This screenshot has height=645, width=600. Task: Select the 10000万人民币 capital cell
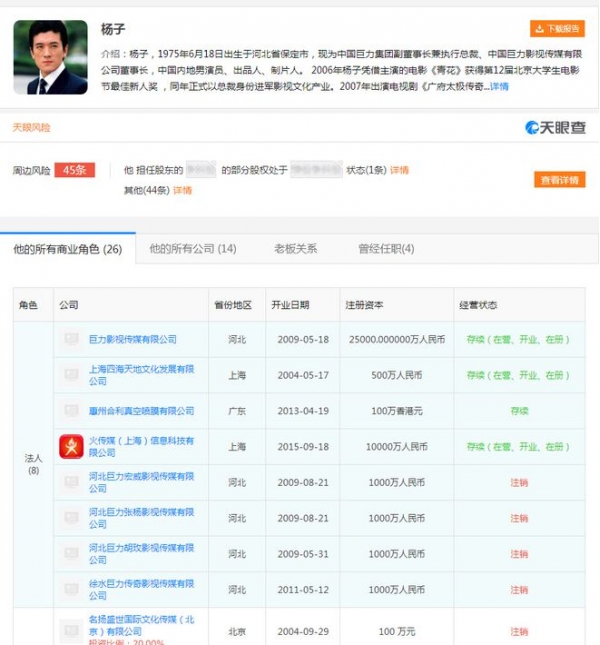[397, 447]
